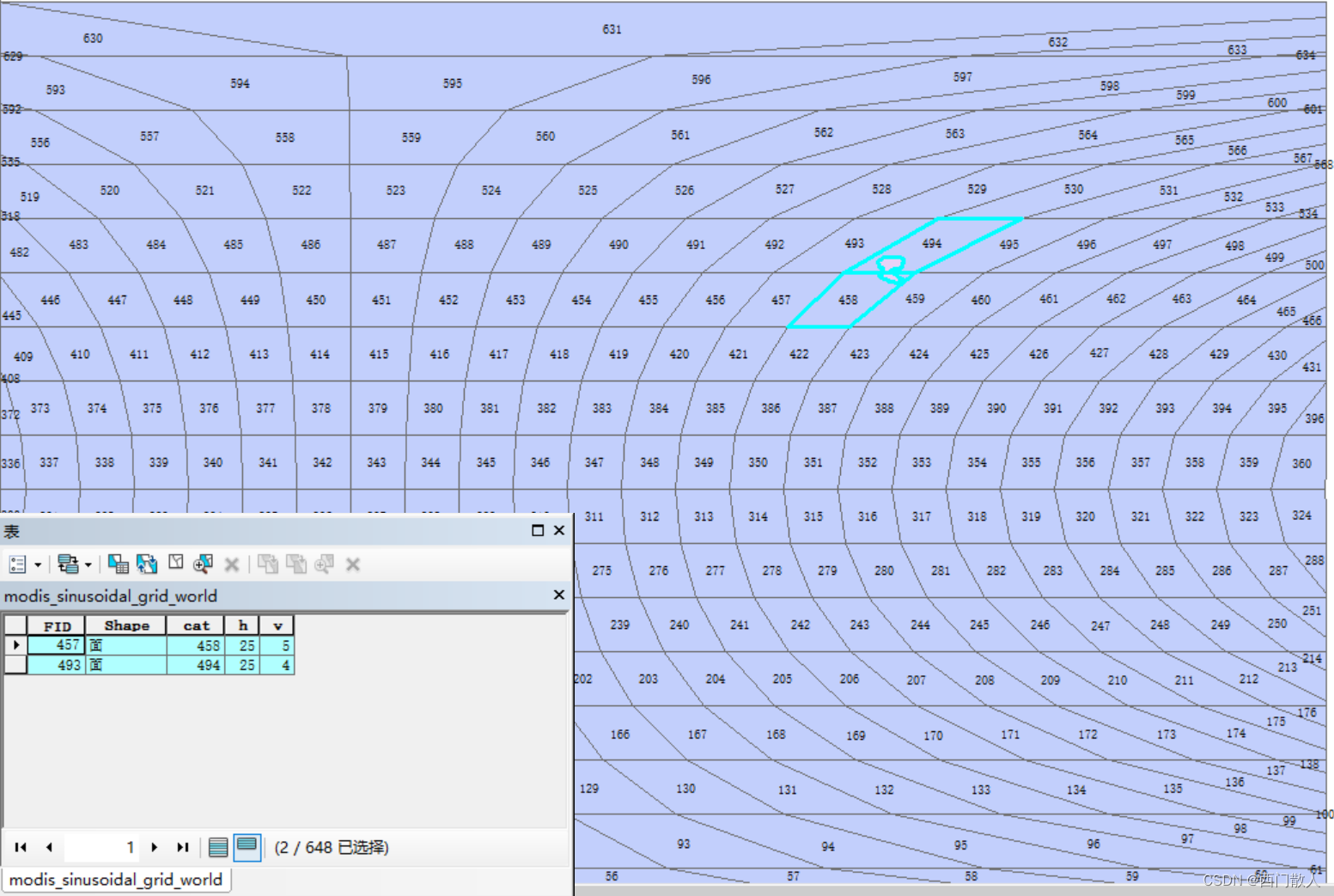Switch to Show Selected Records view
The height and width of the screenshot is (896, 1334).
click(247, 846)
